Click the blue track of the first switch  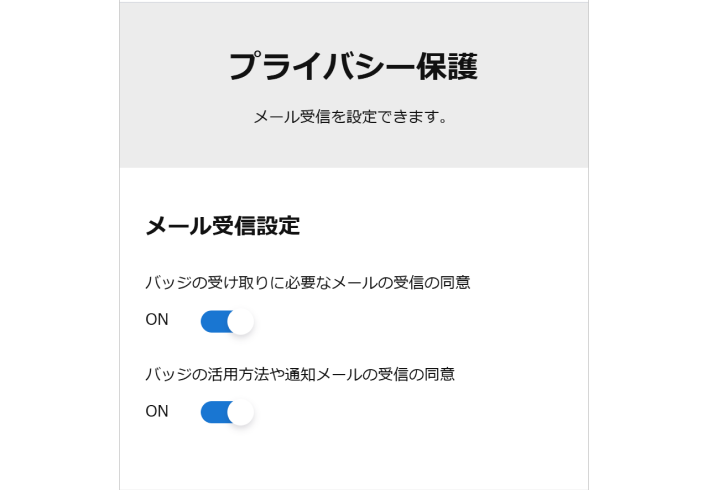(212, 321)
